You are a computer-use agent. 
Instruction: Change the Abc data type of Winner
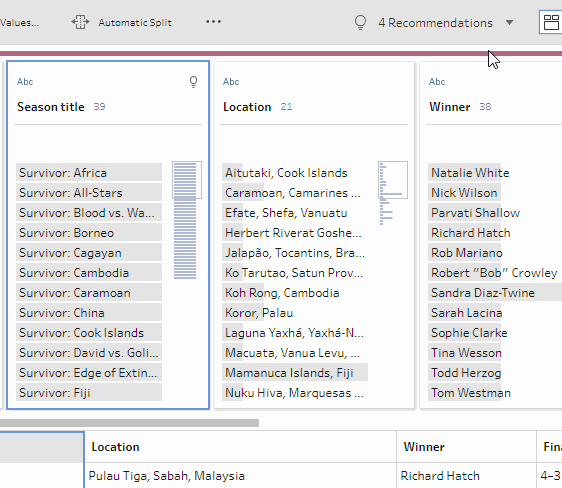(x=437, y=82)
